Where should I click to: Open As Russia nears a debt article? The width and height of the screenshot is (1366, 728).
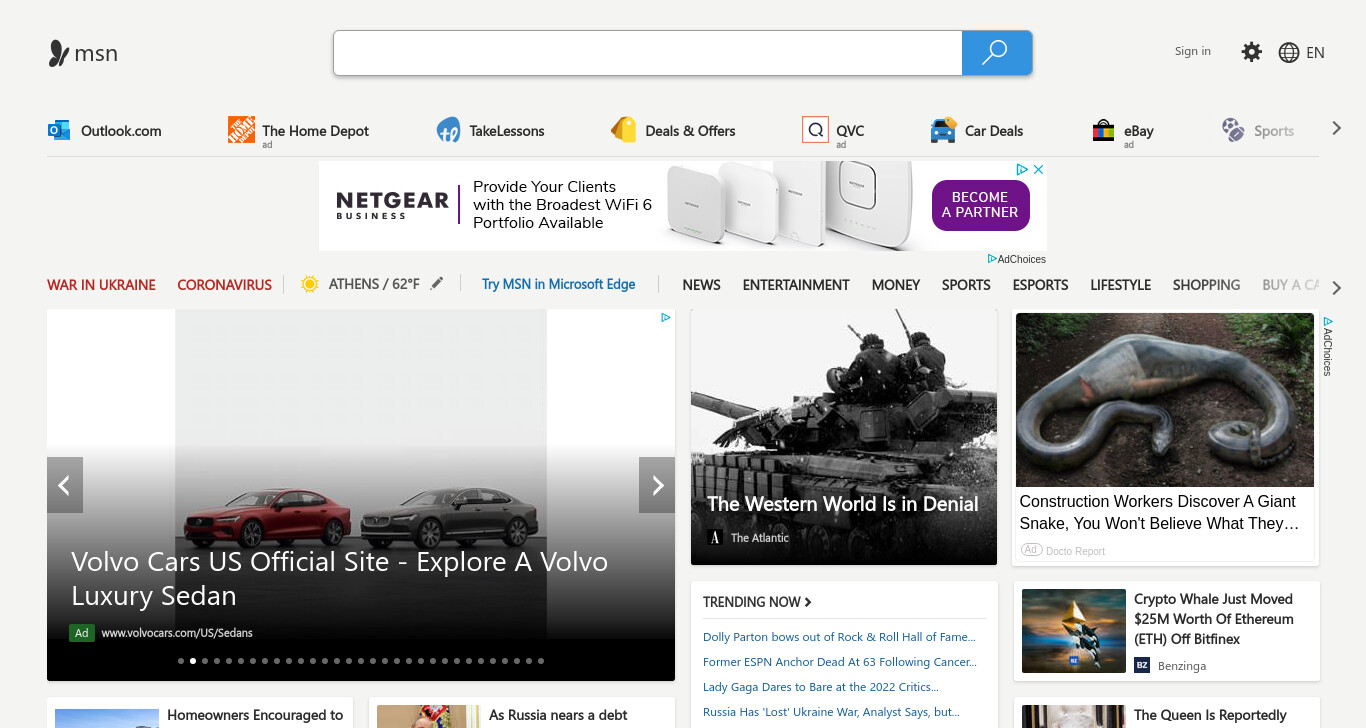558,715
